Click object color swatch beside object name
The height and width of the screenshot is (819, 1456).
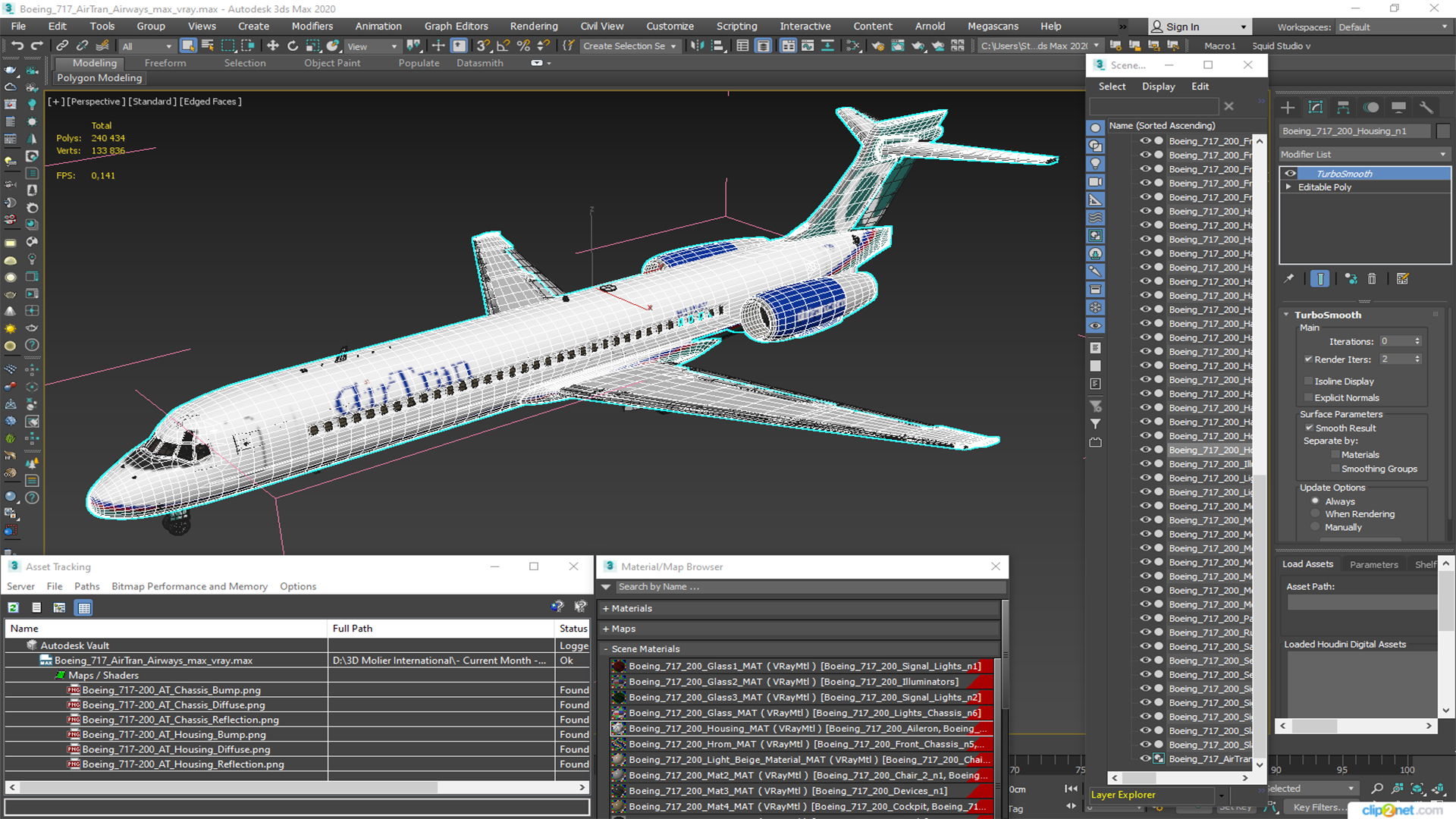click(1443, 131)
